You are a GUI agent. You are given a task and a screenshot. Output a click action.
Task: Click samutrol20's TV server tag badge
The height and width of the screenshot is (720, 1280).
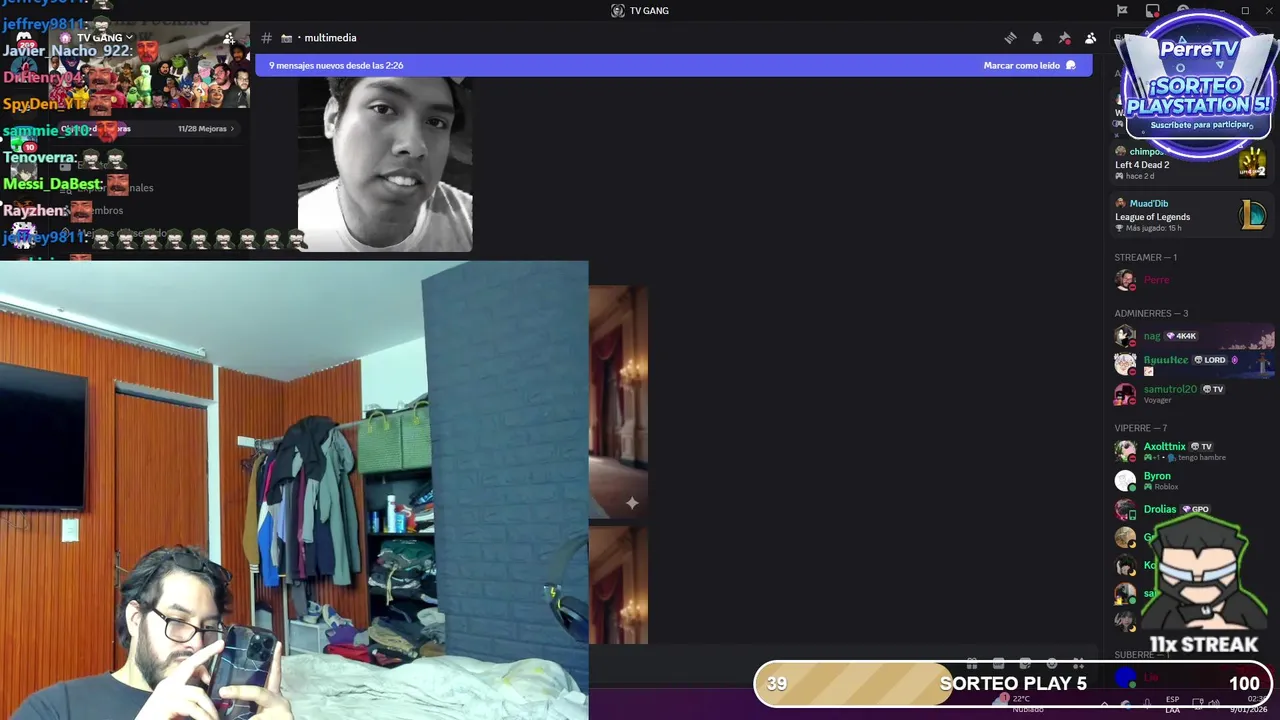pyautogui.click(x=1213, y=389)
